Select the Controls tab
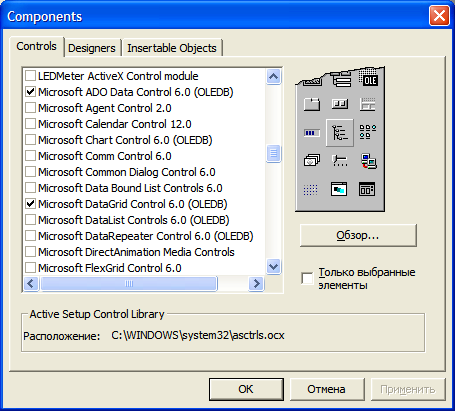The height and width of the screenshot is (411, 455). 36,46
